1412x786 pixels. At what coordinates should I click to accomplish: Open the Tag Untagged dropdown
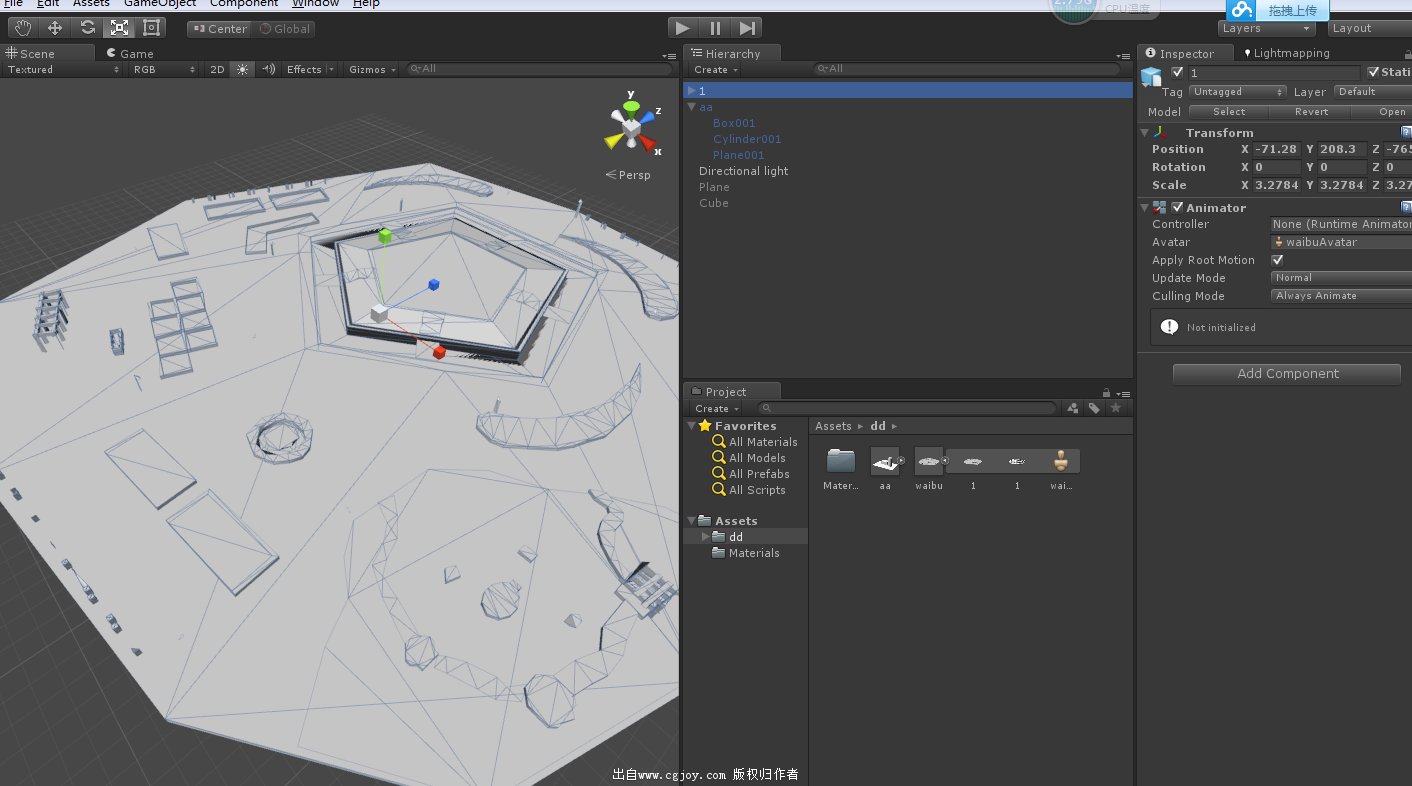1237,92
